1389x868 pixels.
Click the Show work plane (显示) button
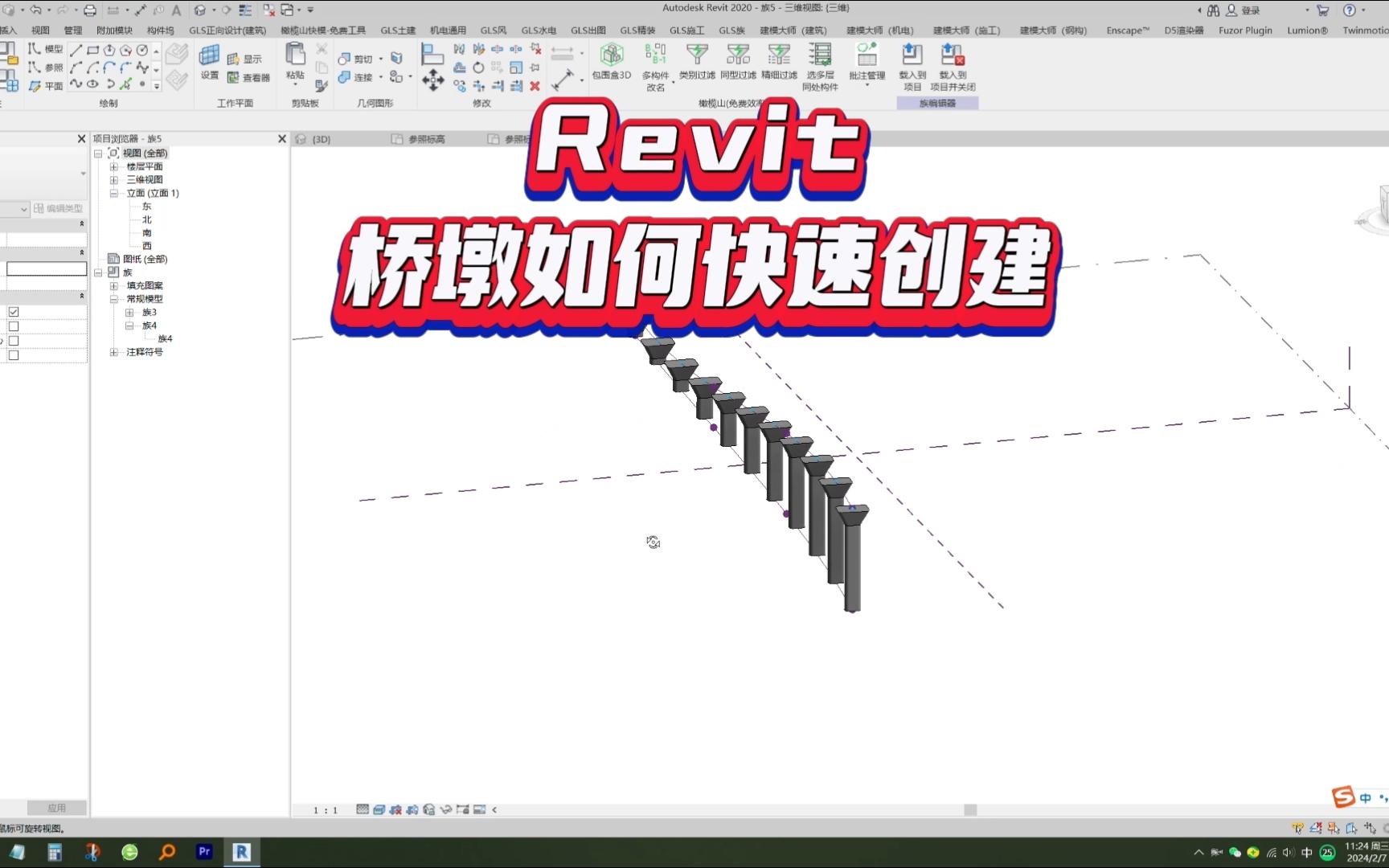[x=245, y=59]
